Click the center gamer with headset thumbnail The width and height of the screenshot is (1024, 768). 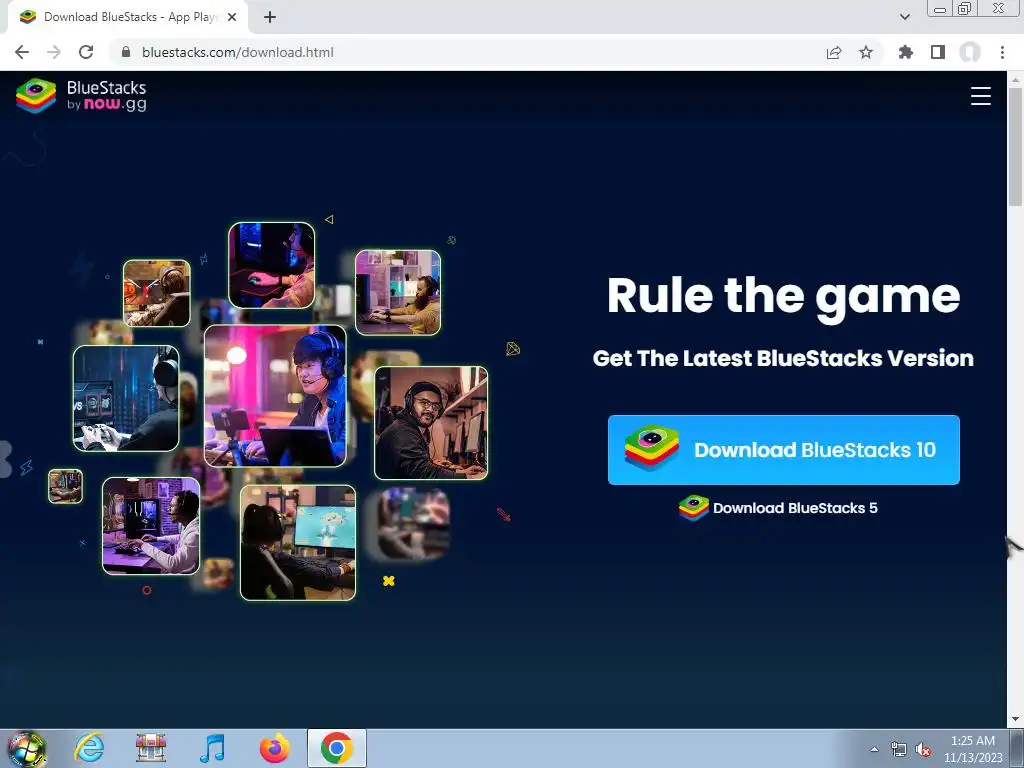pos(275,396)
